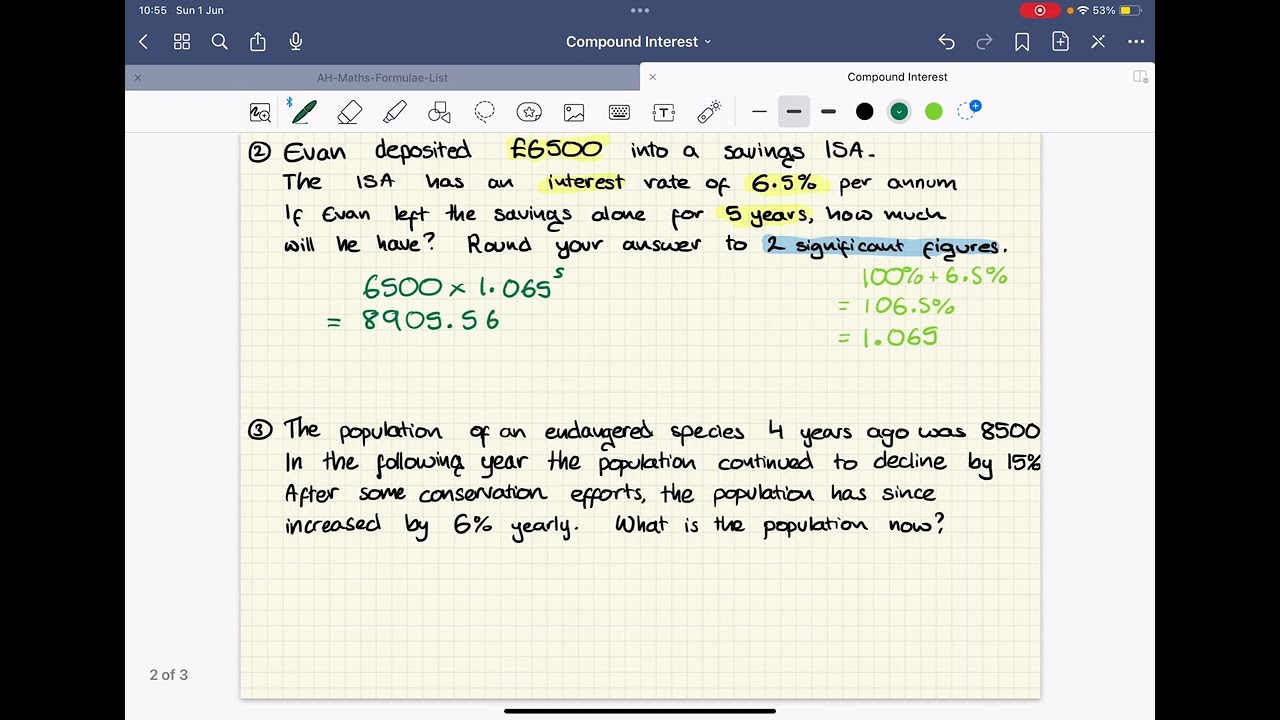Select the Lasso selection tool
Viewport: 1280px width, 720px height.
[x=485, y=112]
